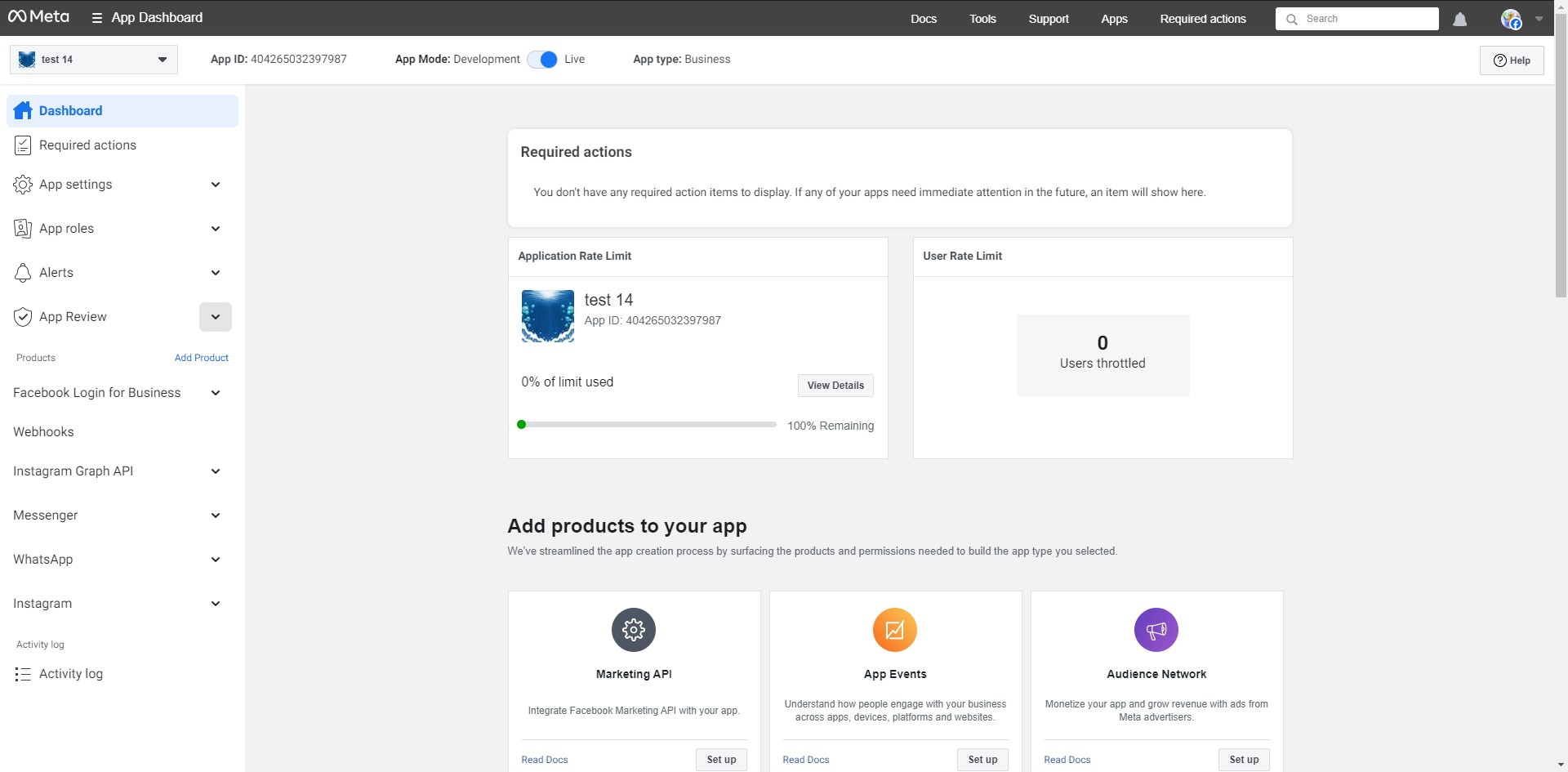
Task: Click the App Events chart icon
Action: [895, 630]
